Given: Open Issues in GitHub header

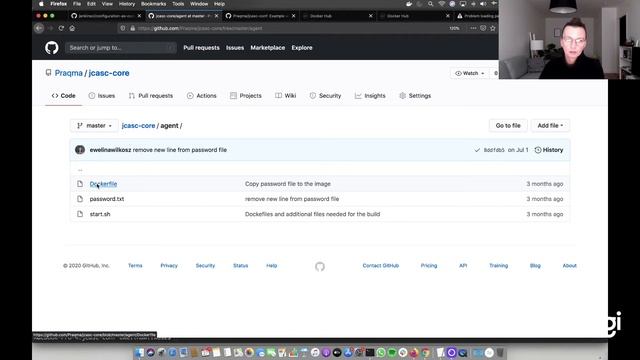Looking at the screenshot, I should (235, 48).
